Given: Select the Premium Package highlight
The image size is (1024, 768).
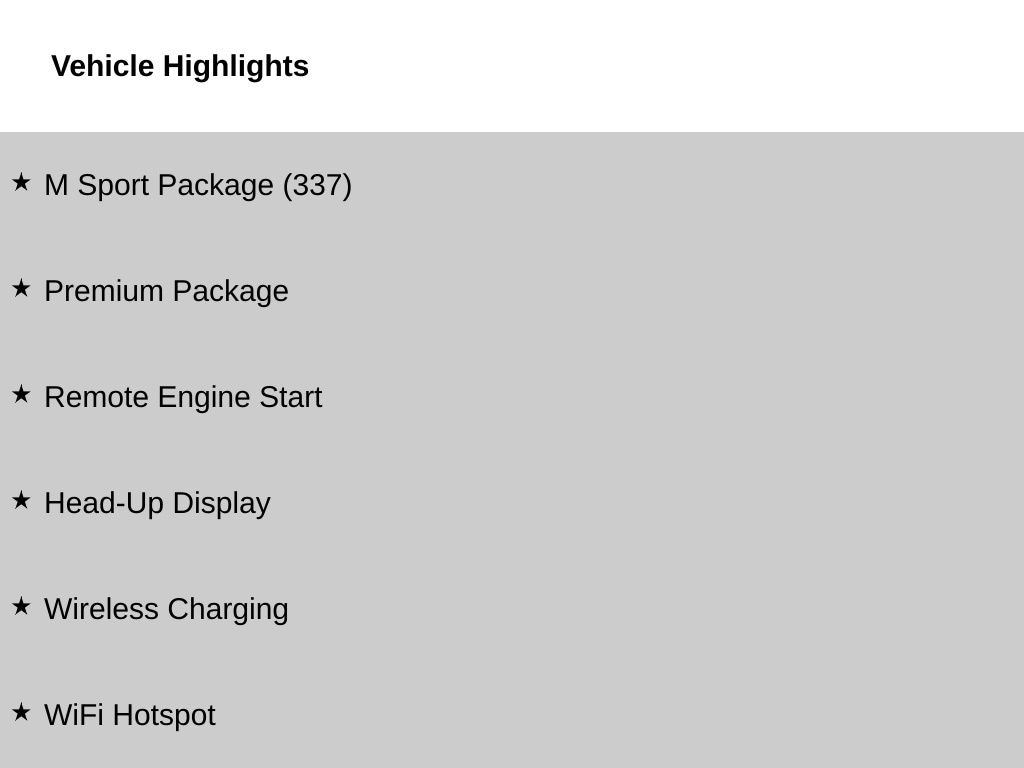Looking at the screenshot, I should [167, 291].
